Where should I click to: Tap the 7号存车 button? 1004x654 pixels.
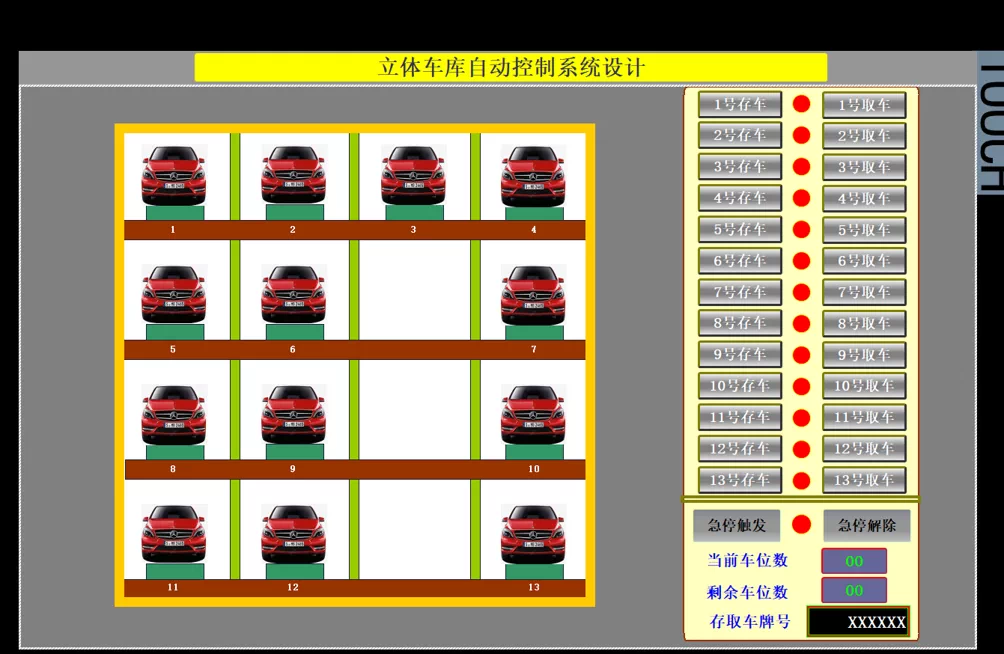coord(740,292)
